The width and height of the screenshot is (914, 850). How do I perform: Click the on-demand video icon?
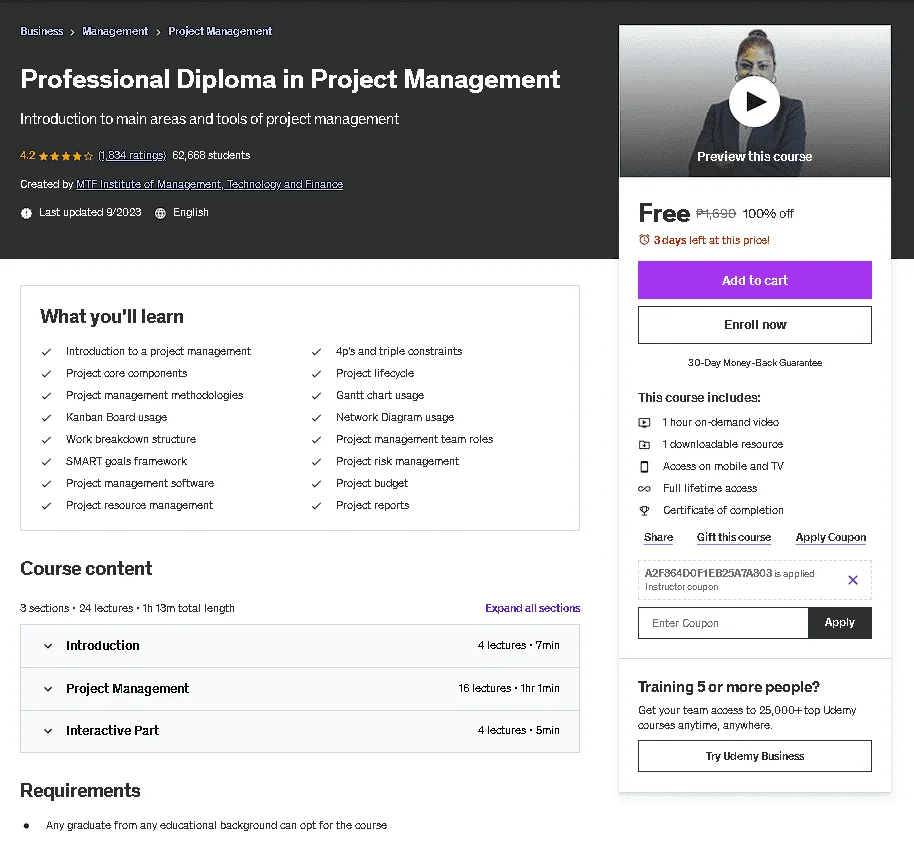pos(644,422)
